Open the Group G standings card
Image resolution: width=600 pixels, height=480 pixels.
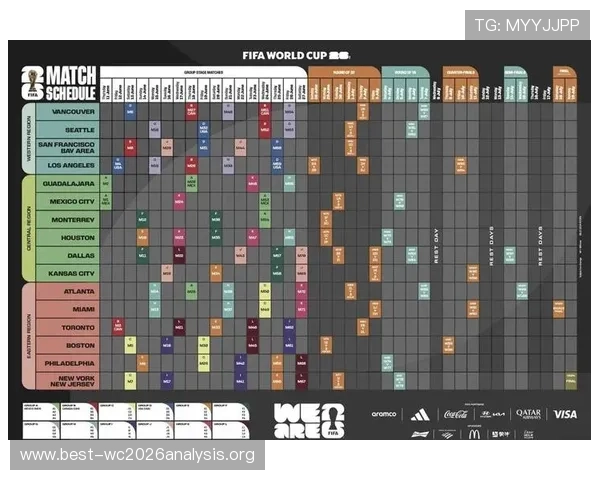[41, 430]
